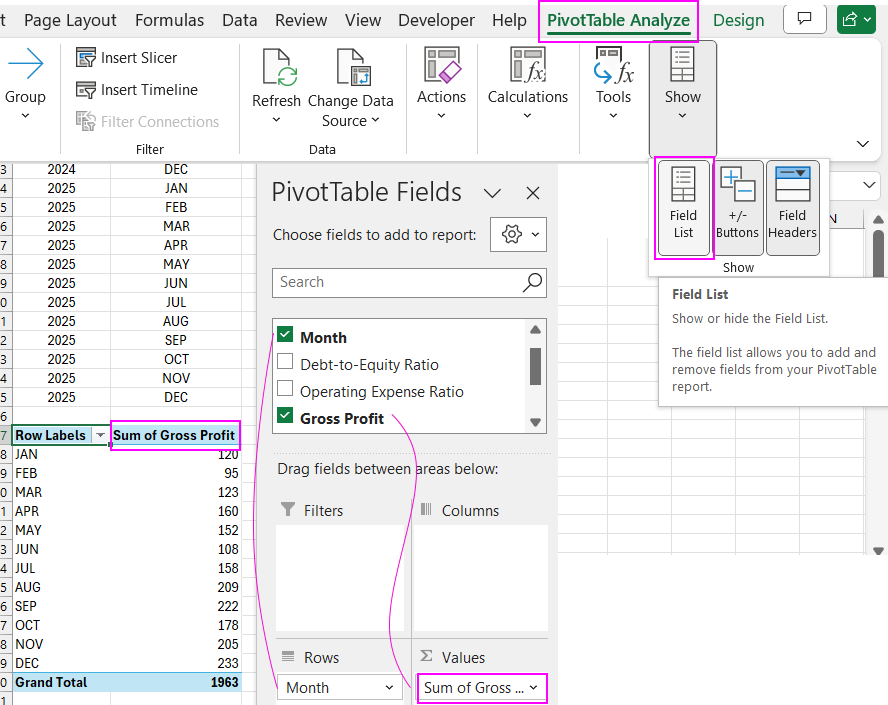Expand the Sum of Gross Values dropdown
The height and width of the screenshot is (705, 888).
coord(533,688)
